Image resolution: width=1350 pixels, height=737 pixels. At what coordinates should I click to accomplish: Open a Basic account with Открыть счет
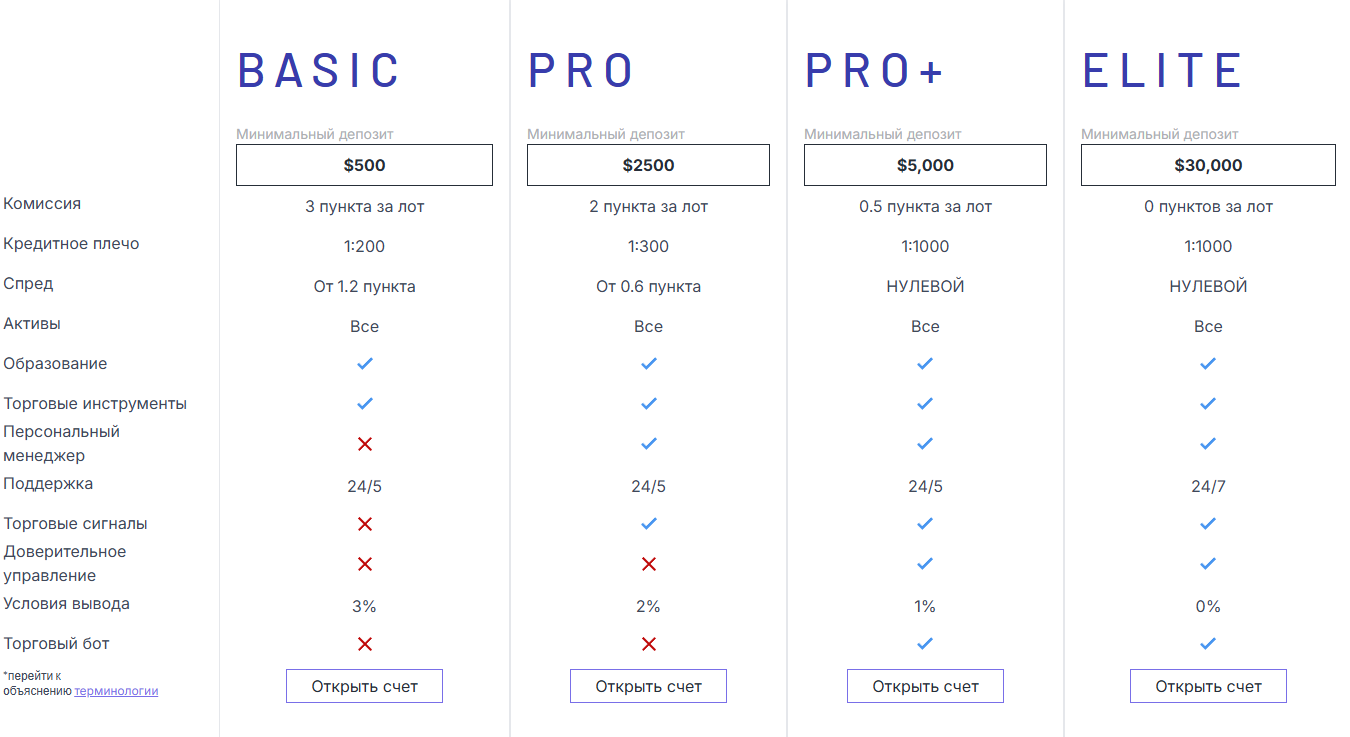(x=364, y=686)
